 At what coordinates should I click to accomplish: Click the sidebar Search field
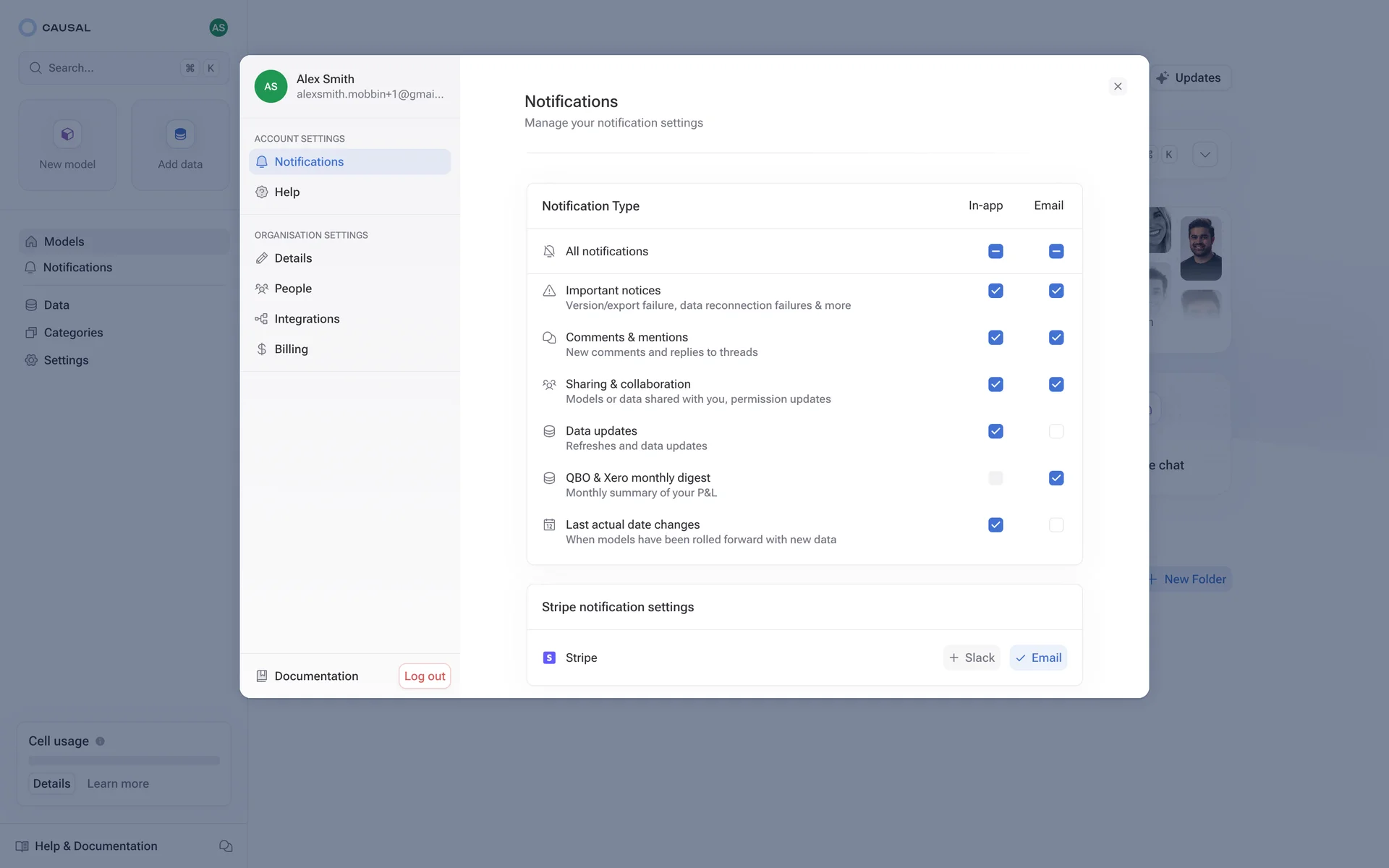pyautogui.click(x=109, y=68)
